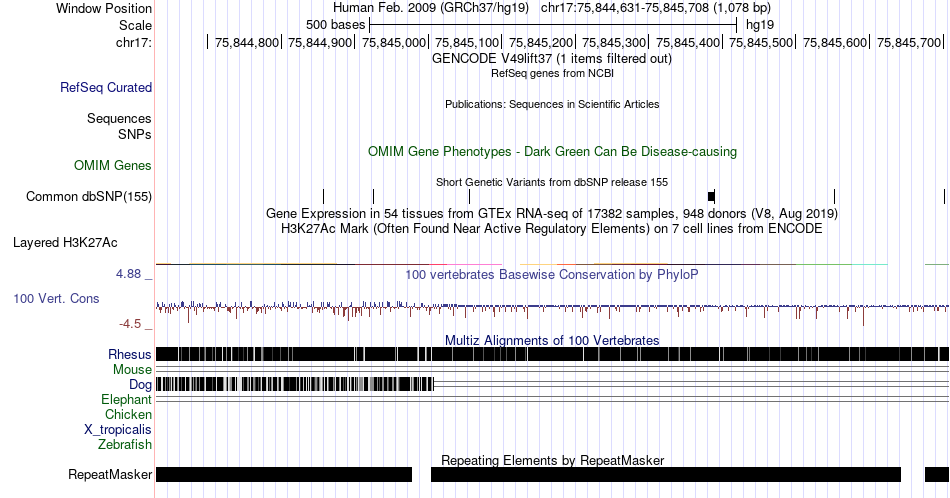Click the SNPs track label

[x=135, y=134]
